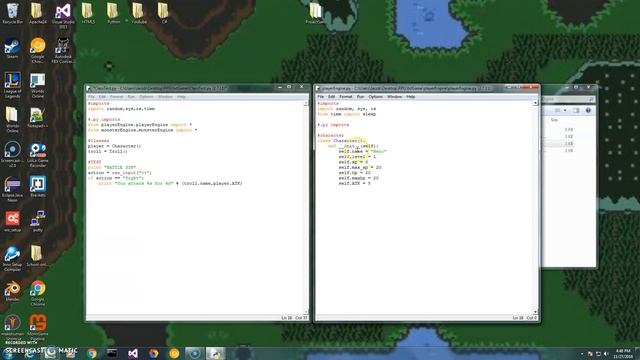The width and height of the screenshot is (640, 360).
Task: Open the Youtube folder icon
Action: tap(138, 13)
